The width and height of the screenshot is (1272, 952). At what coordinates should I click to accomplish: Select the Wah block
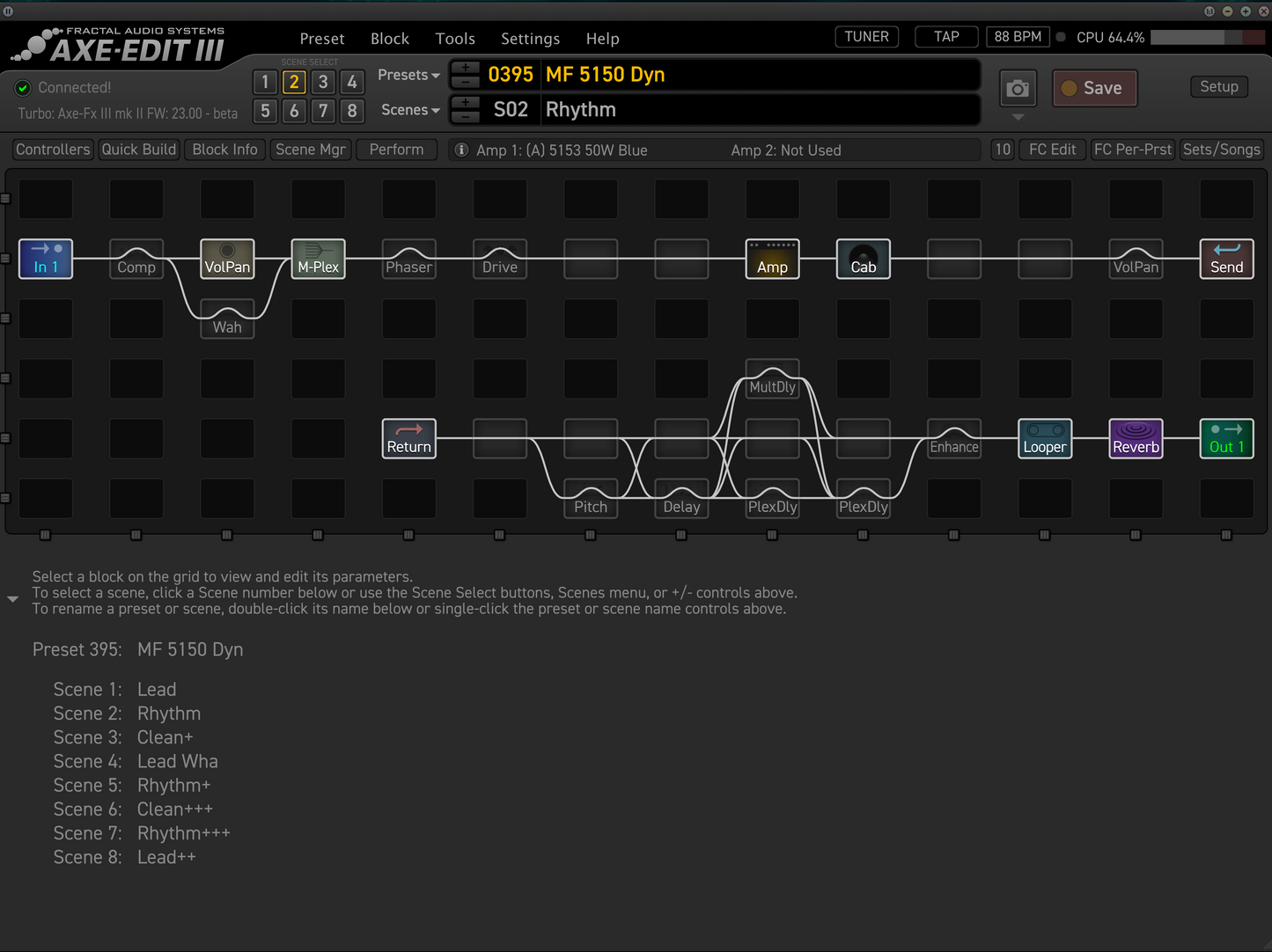[x=227, y=319]
